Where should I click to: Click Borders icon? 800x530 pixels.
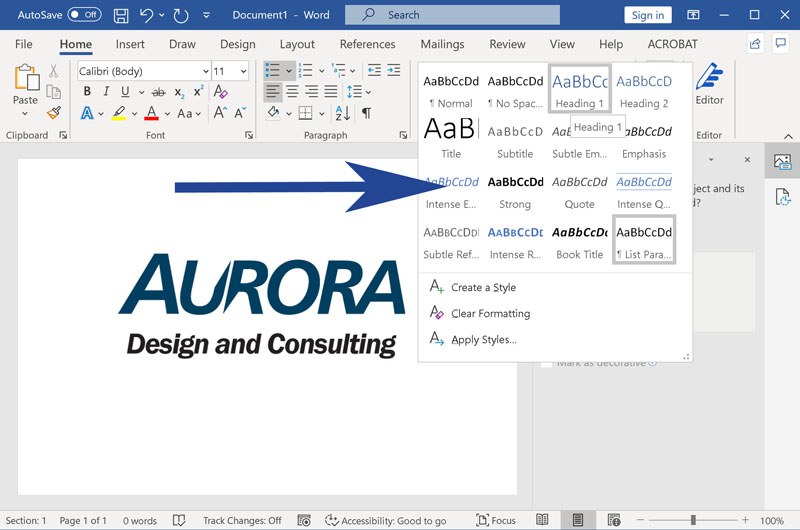pyautogui.click(x=306, y=113)
